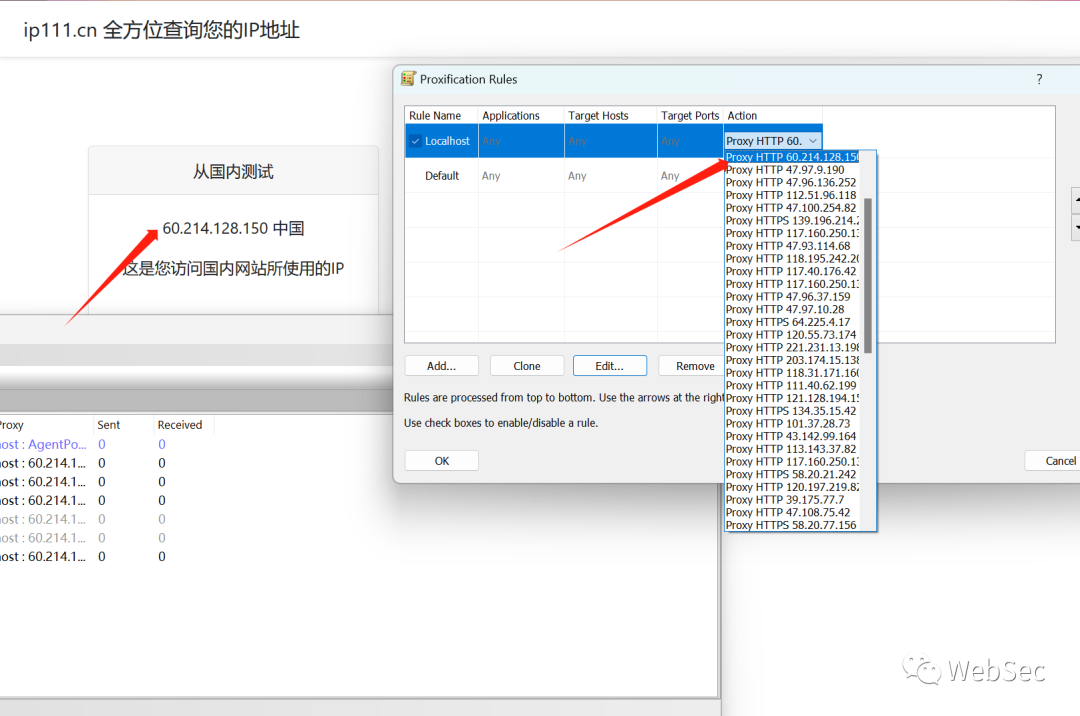
Task: Choose Proxy HTTP 120.197.219 option
Action: click(792, 487)
